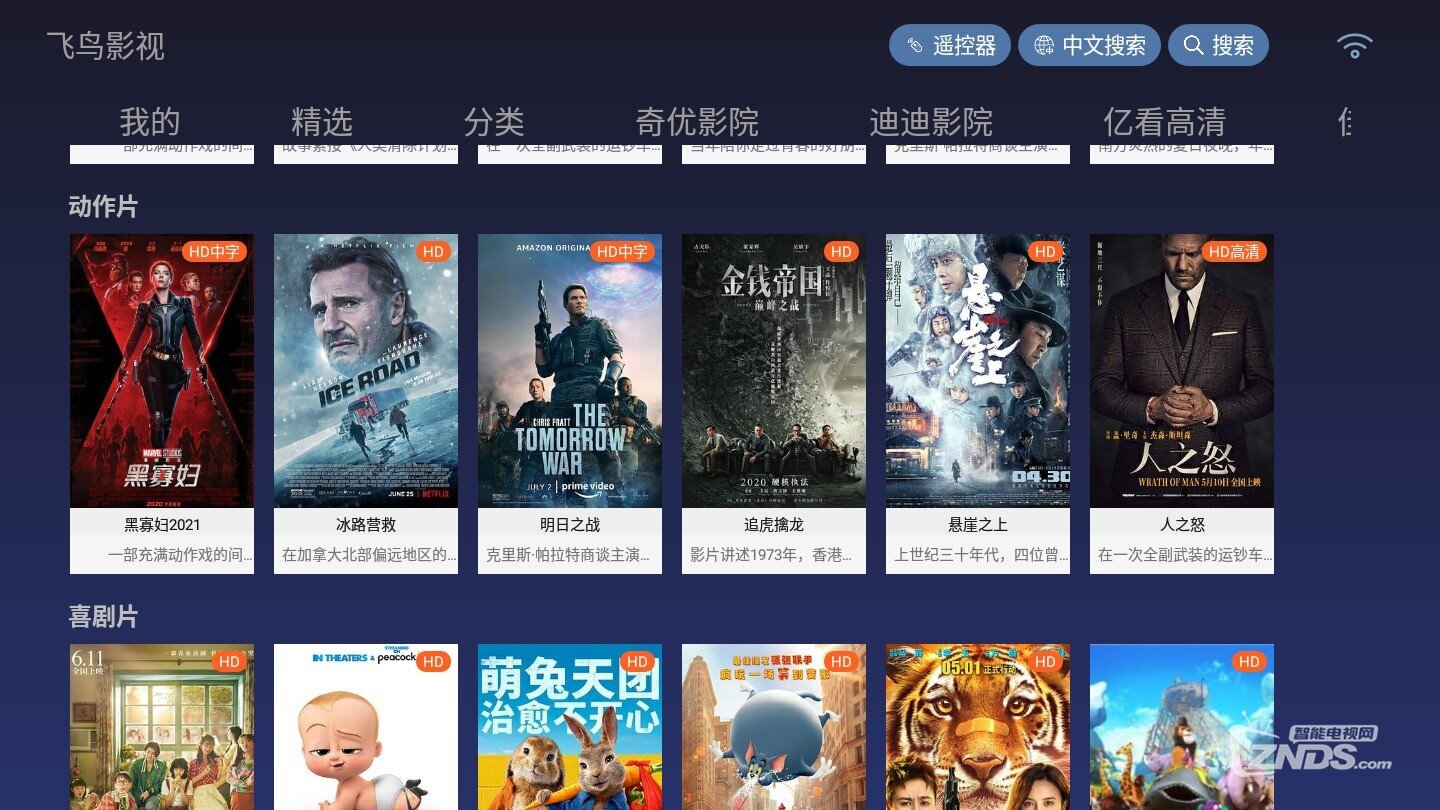The image size is (1440, 810).
Task: Click the Wi-Fi status icon
Action: point(1355,46)
